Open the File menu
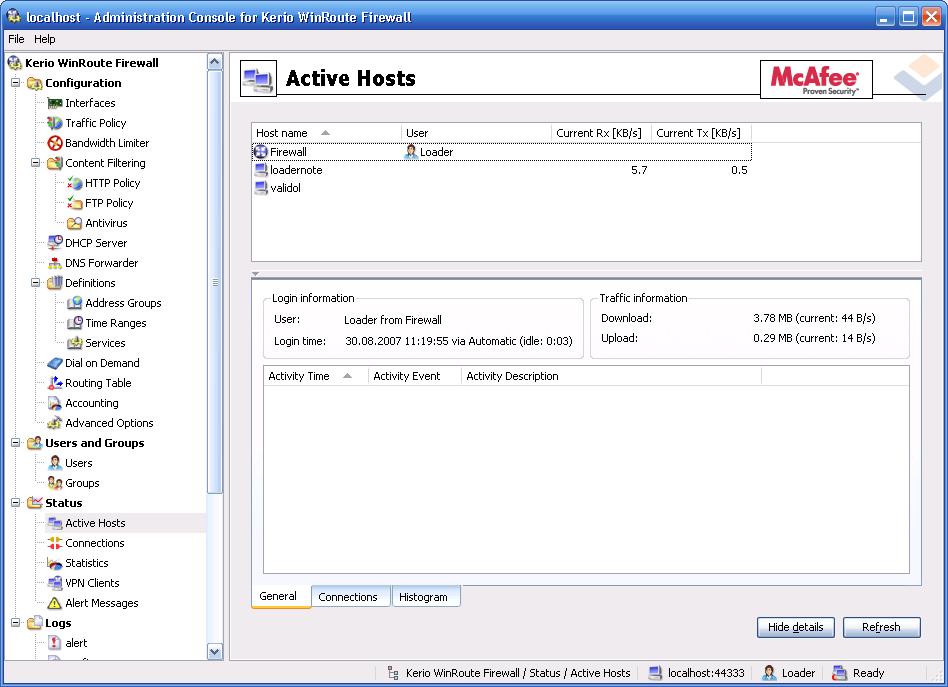 coord(16,39)
